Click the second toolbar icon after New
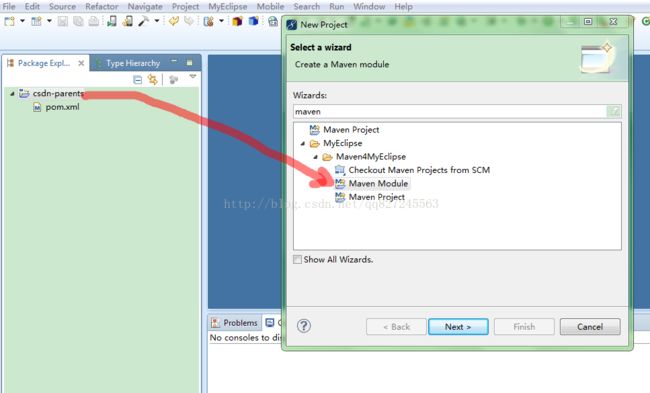Image resolution: width=650 pixels, height=393 pixels. click(36, 21)
